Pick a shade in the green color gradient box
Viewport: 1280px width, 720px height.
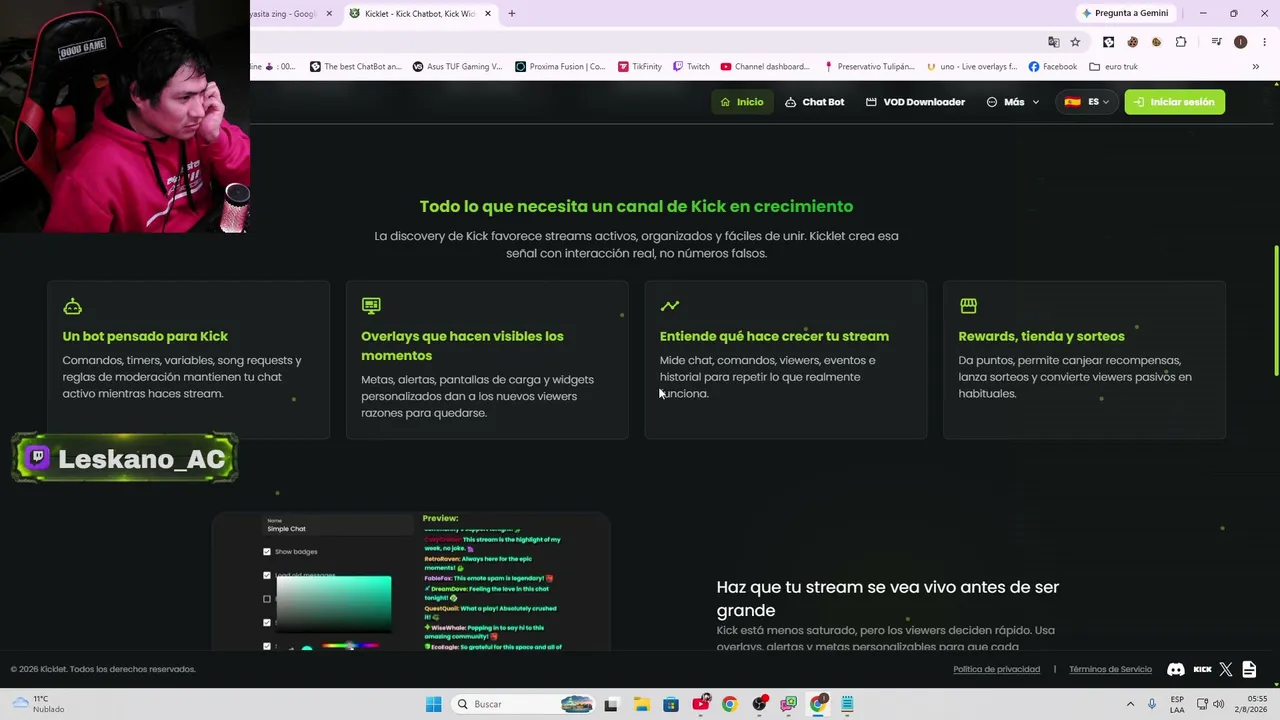pyautogui.click(x=334, y=604)
